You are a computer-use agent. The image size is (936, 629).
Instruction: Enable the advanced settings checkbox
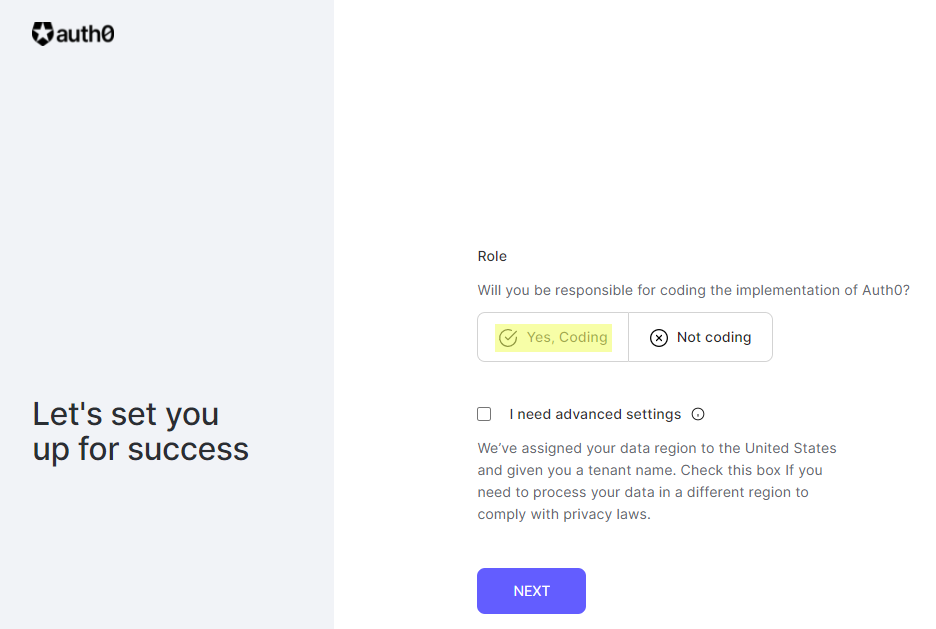click(x=485, y=414)
